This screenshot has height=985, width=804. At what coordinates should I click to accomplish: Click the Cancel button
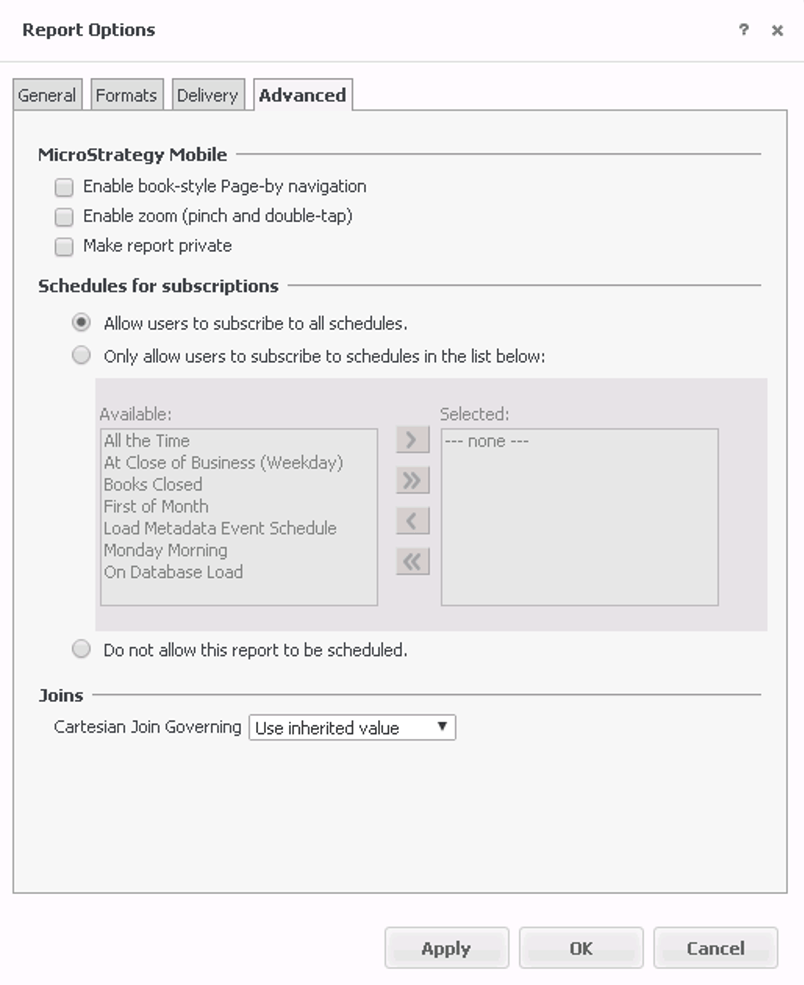(x=715, y=948)
